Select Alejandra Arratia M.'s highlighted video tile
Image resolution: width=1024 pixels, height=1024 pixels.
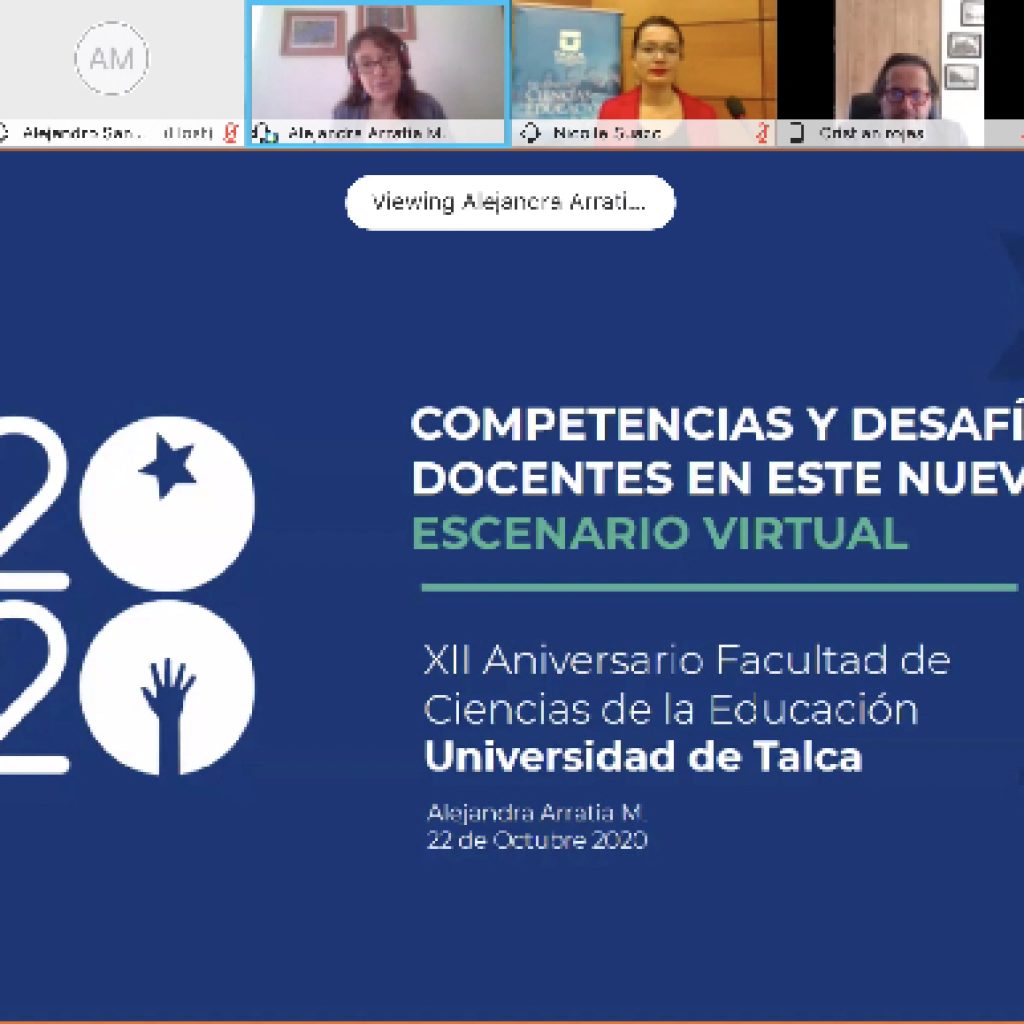(x=378, y=74)
